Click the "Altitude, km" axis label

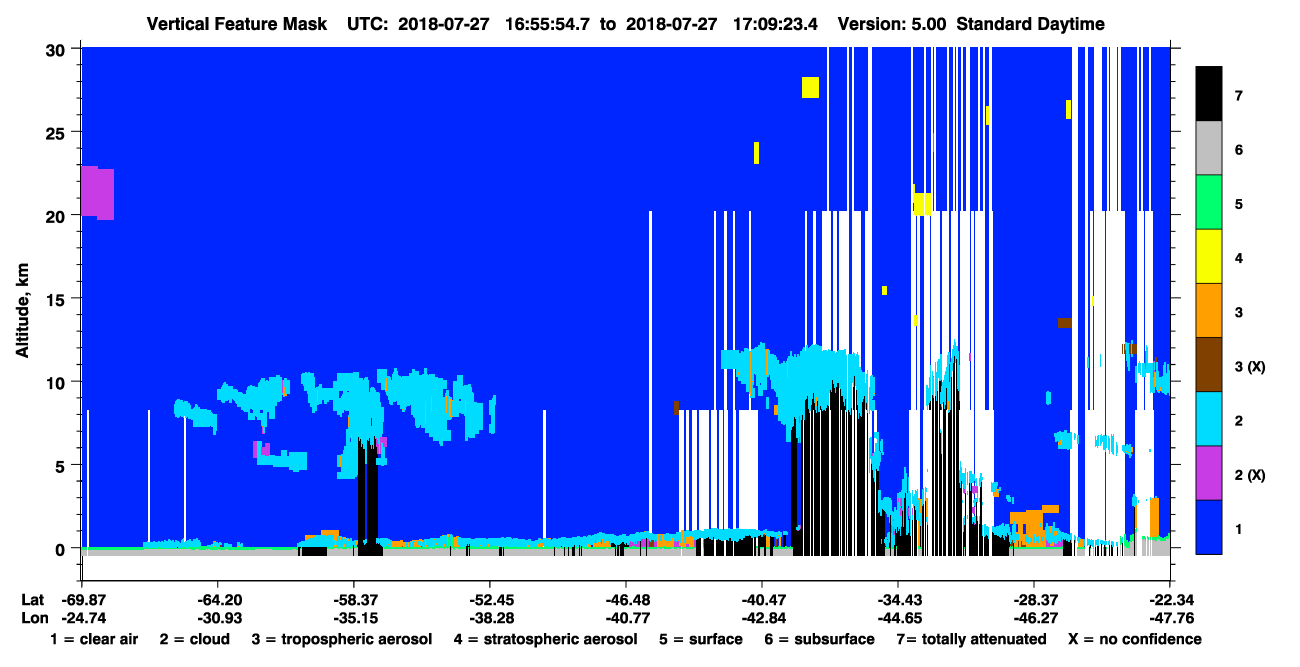[22, 309]
